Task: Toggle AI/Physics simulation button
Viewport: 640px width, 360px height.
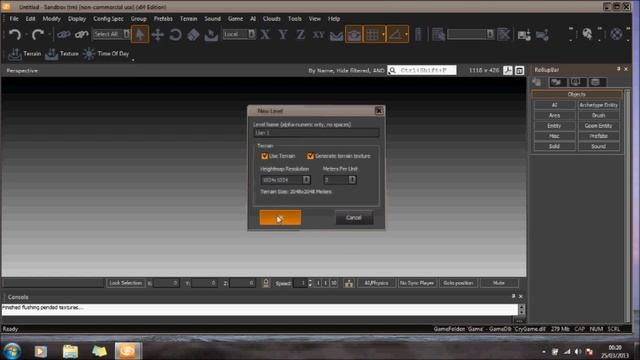Action: pyautogui.click(x=376, y=283)
